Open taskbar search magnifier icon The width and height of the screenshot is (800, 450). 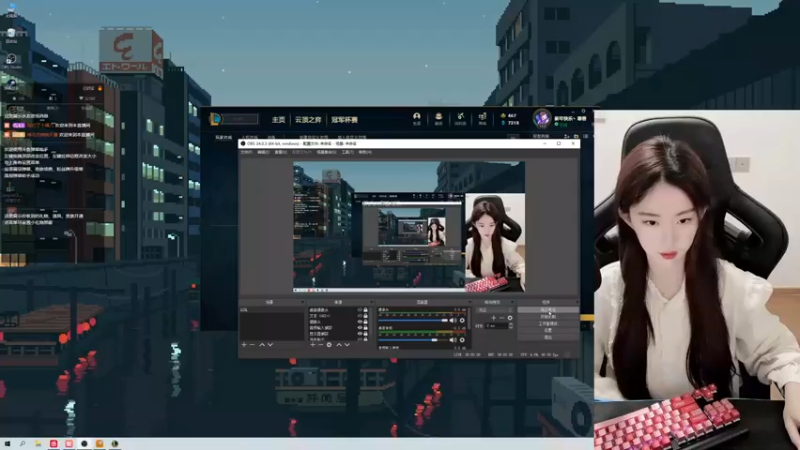point(22,444)
